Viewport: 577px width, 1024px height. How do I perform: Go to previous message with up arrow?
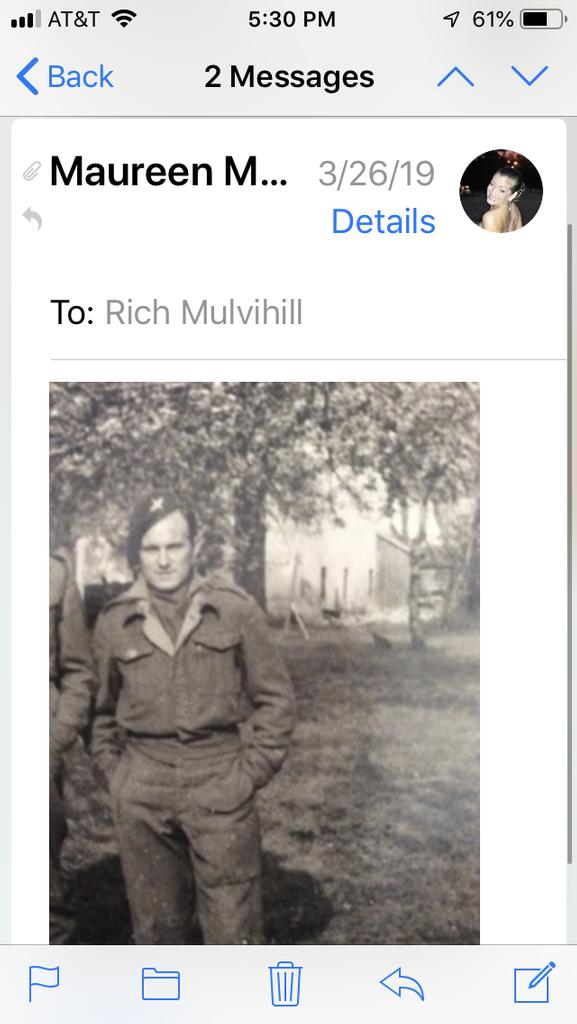(x=456, y=77)
